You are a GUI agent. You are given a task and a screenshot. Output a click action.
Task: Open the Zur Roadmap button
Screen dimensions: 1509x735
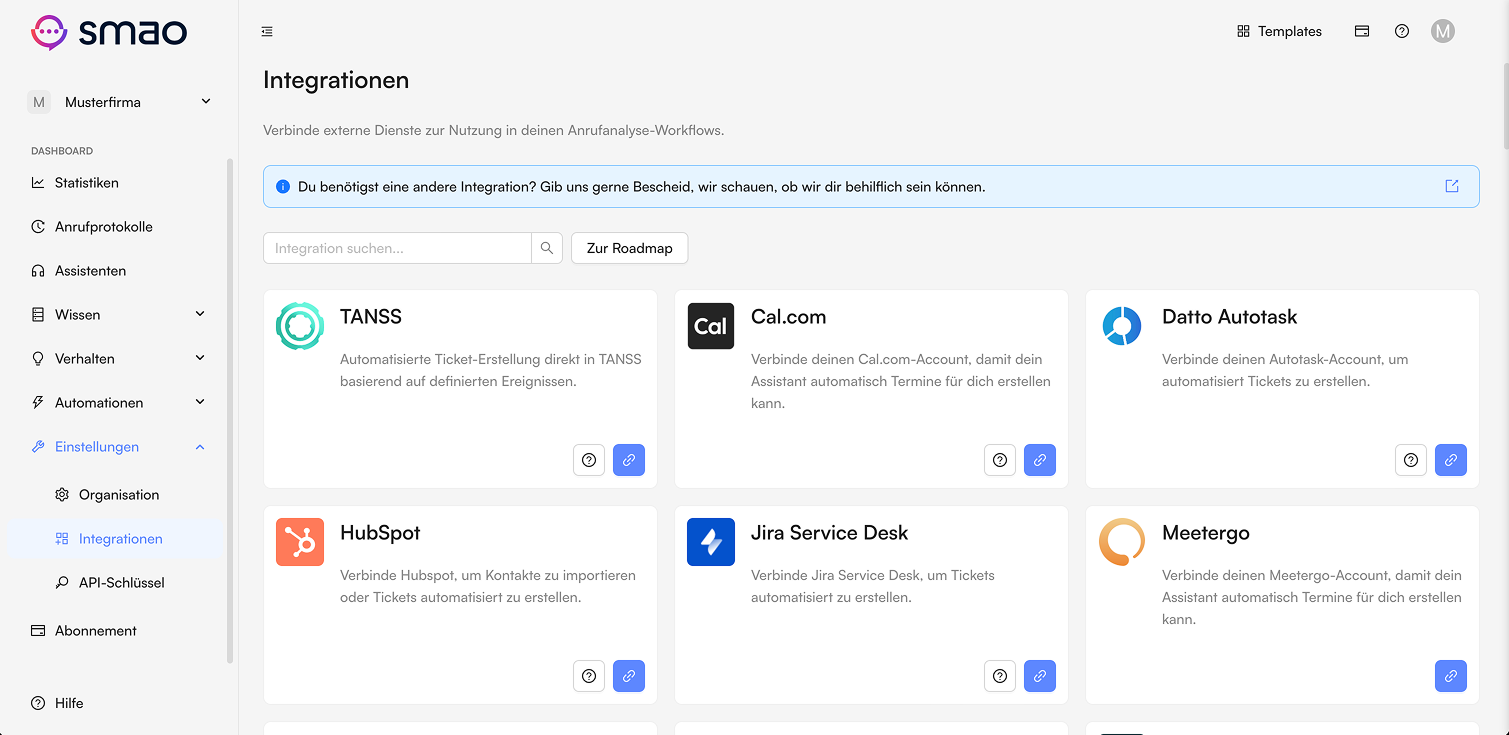point(629,248)
